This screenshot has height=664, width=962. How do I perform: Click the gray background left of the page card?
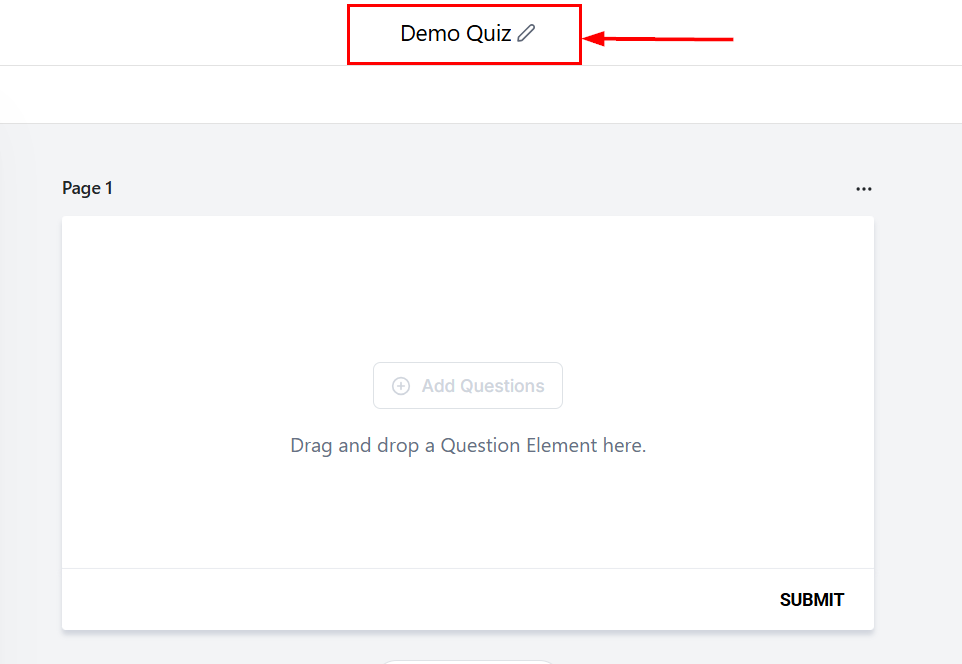[x=30, y=400]
